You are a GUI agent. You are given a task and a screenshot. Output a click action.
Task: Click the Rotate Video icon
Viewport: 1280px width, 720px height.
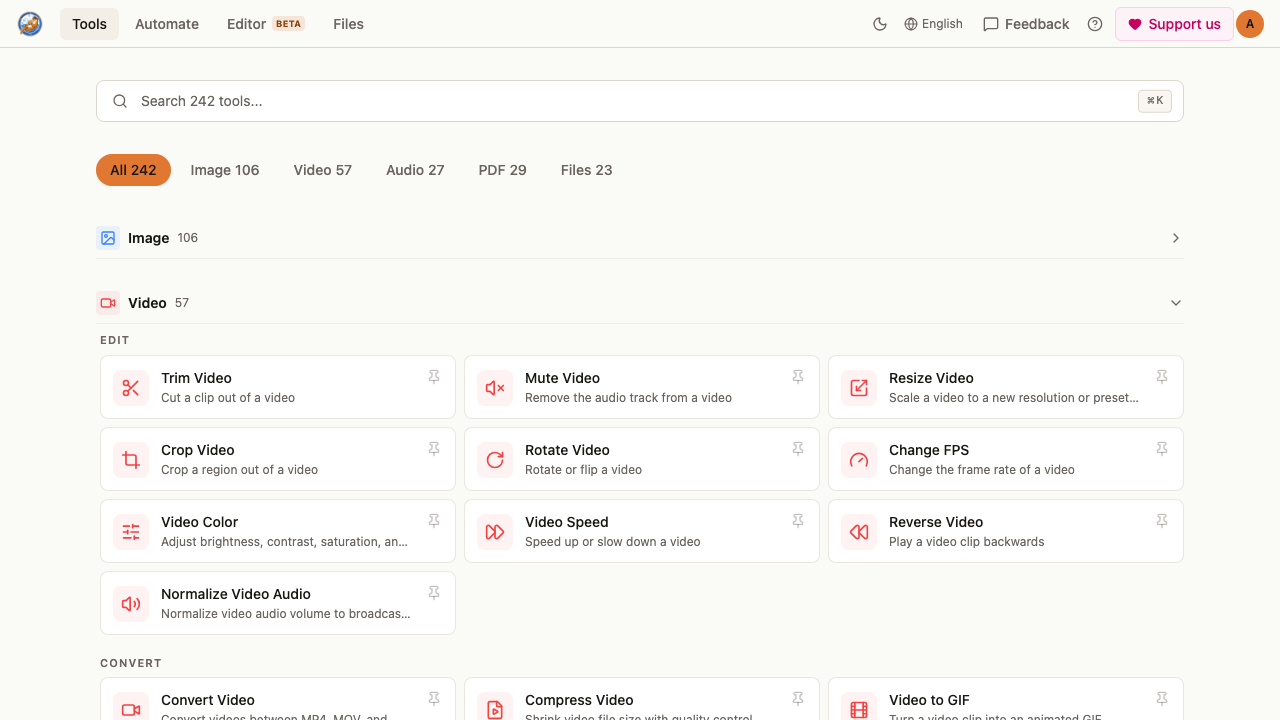coord(495,459)
